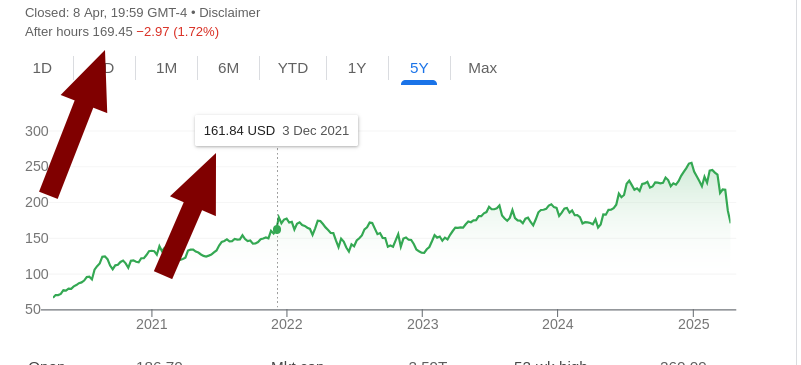Select the YTD range tab
The image size is (801, 365).
293,68
